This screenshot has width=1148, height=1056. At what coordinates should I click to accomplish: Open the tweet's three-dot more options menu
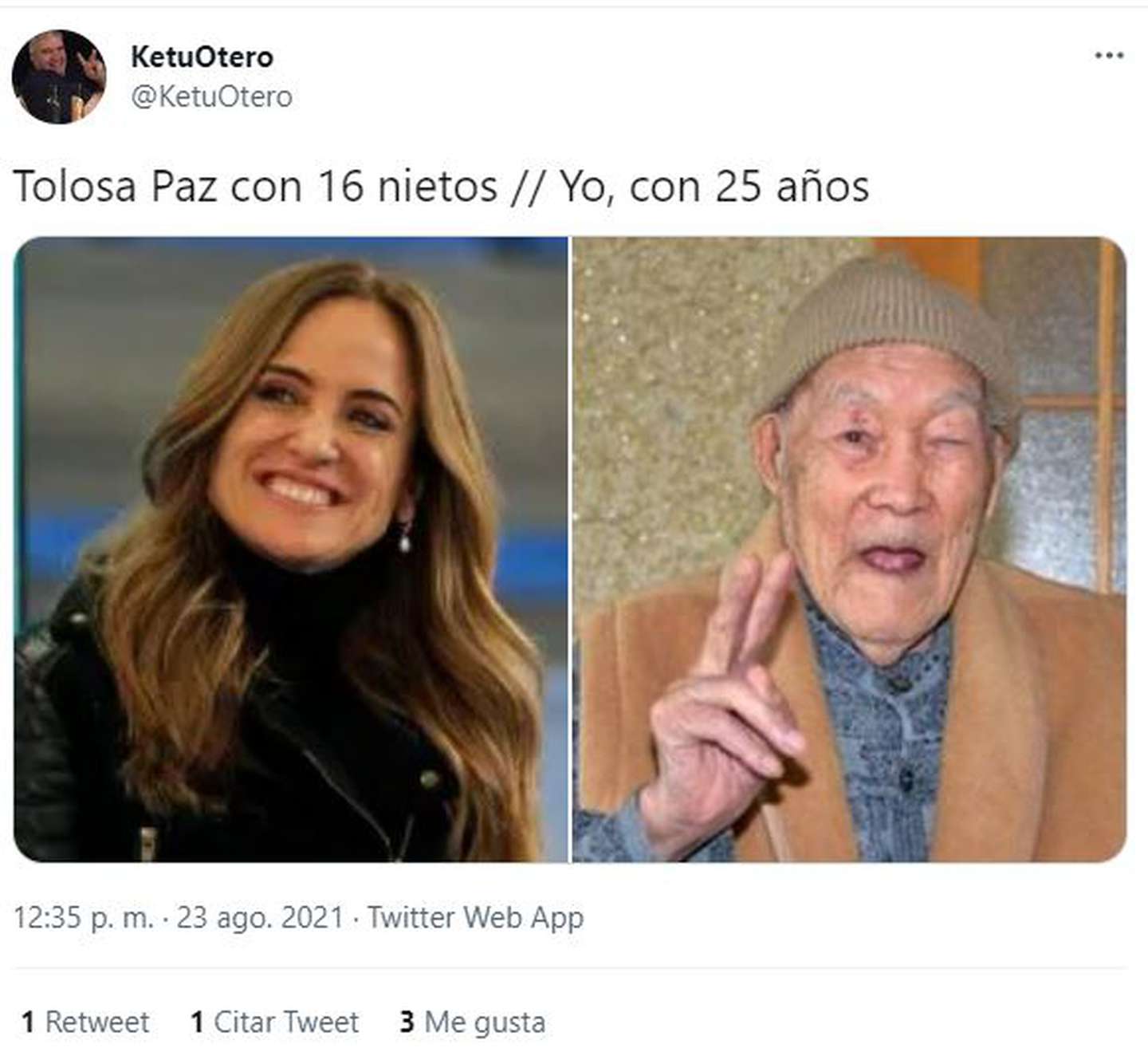pyautogui.click(x=1109, y=56)
